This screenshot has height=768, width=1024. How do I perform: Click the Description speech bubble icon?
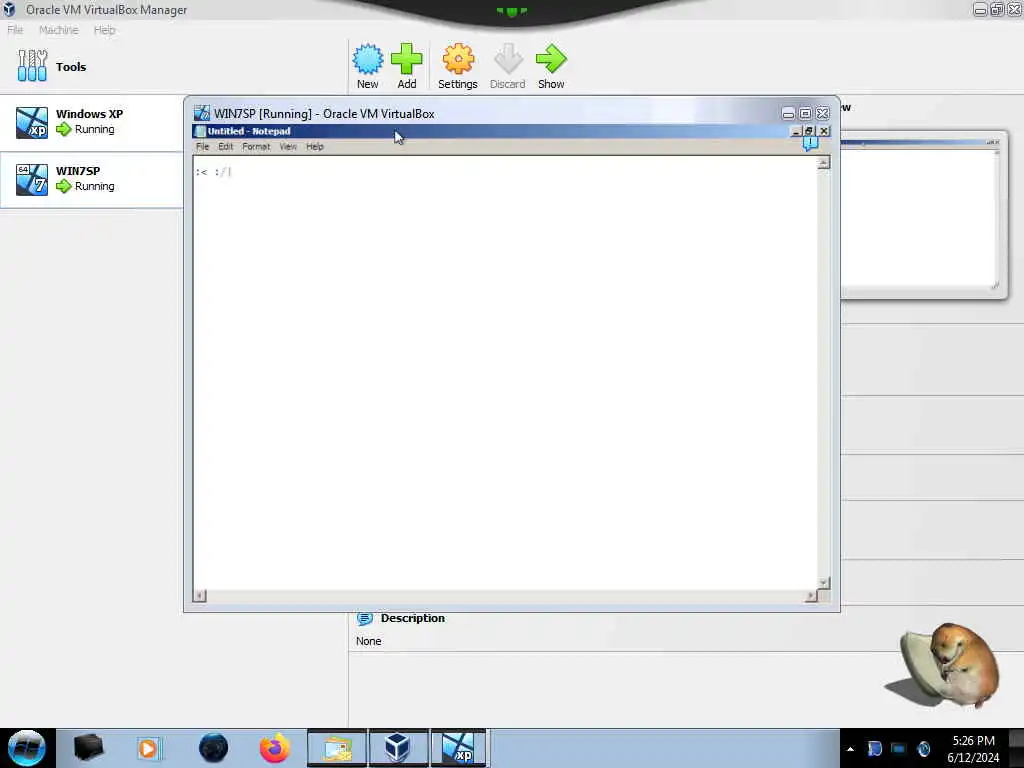click(x=364, y=618)
